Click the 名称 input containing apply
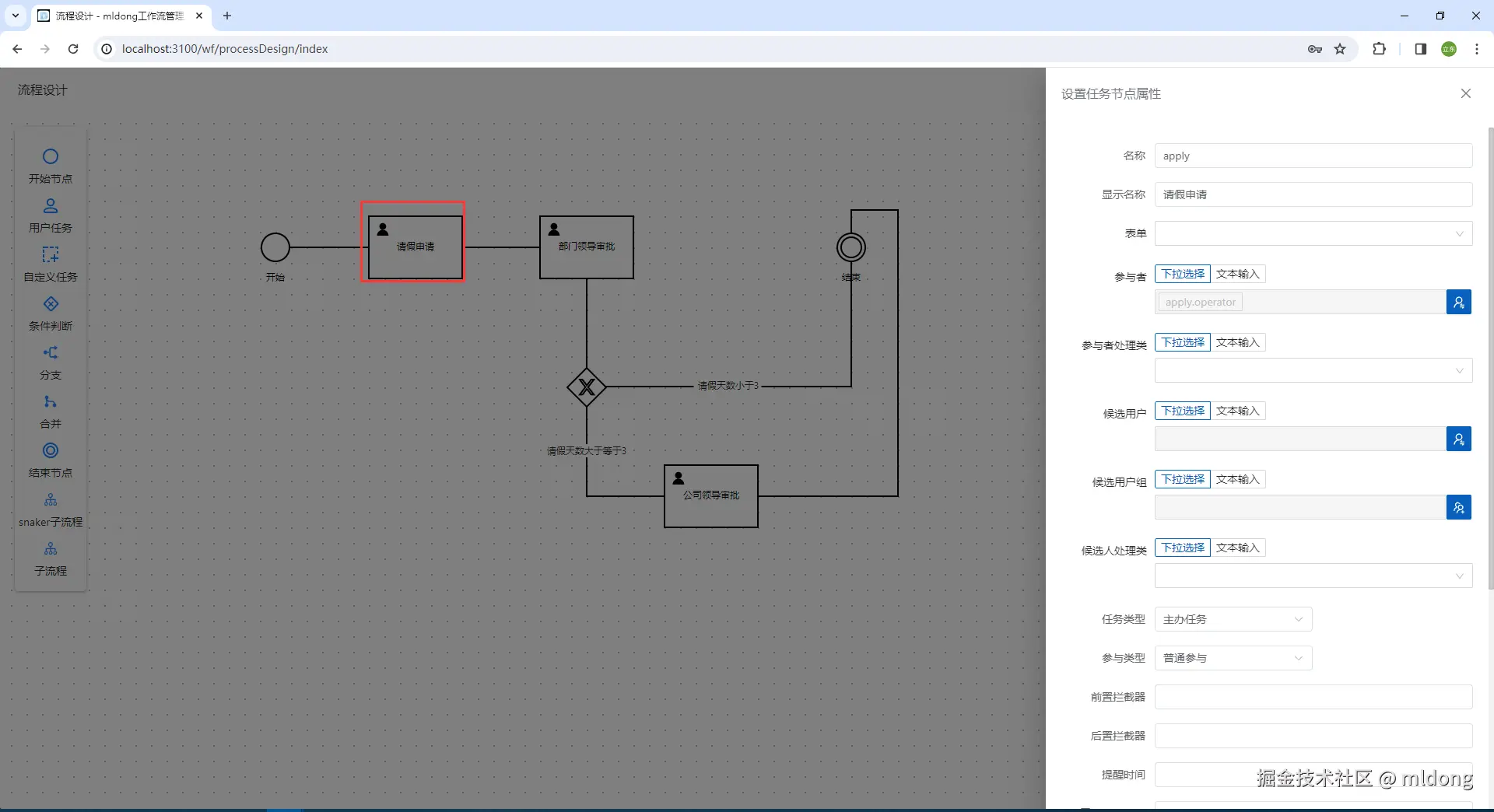This screenshot has width=1494, height=812. pos(1313,156)
